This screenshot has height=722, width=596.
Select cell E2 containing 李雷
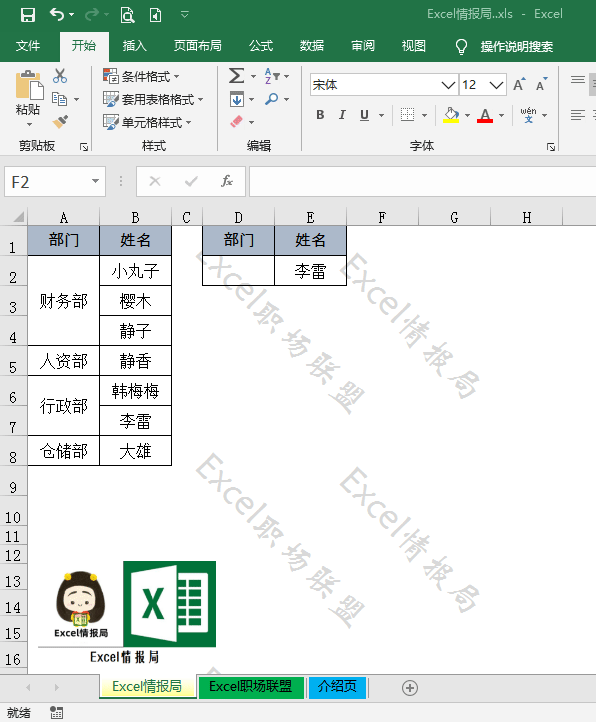[310, 271]
